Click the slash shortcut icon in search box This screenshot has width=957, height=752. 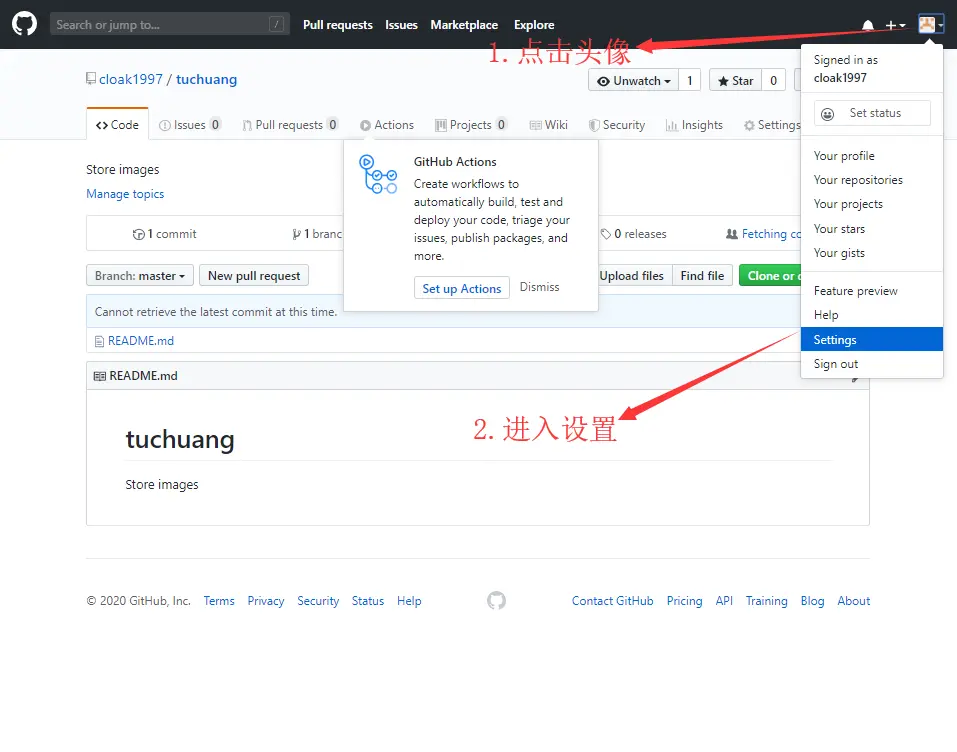[x=276, y=24]
